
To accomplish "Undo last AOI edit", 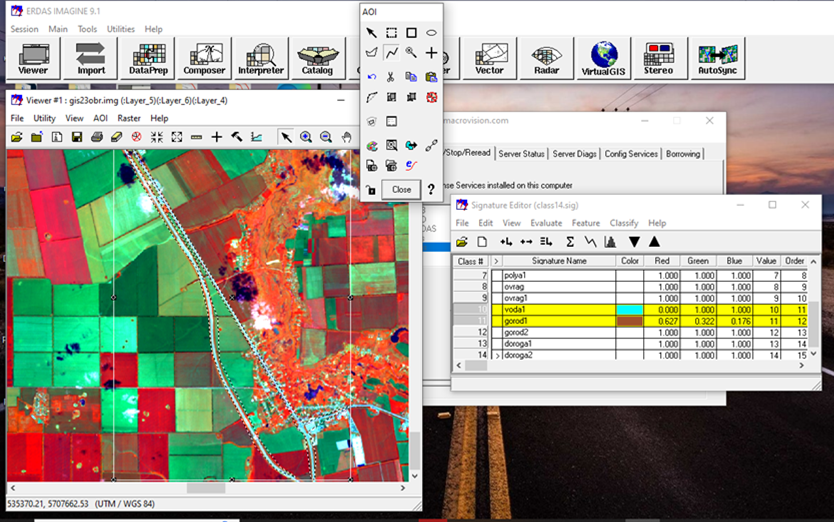I will pyautogui.click(x=371, y=77).
